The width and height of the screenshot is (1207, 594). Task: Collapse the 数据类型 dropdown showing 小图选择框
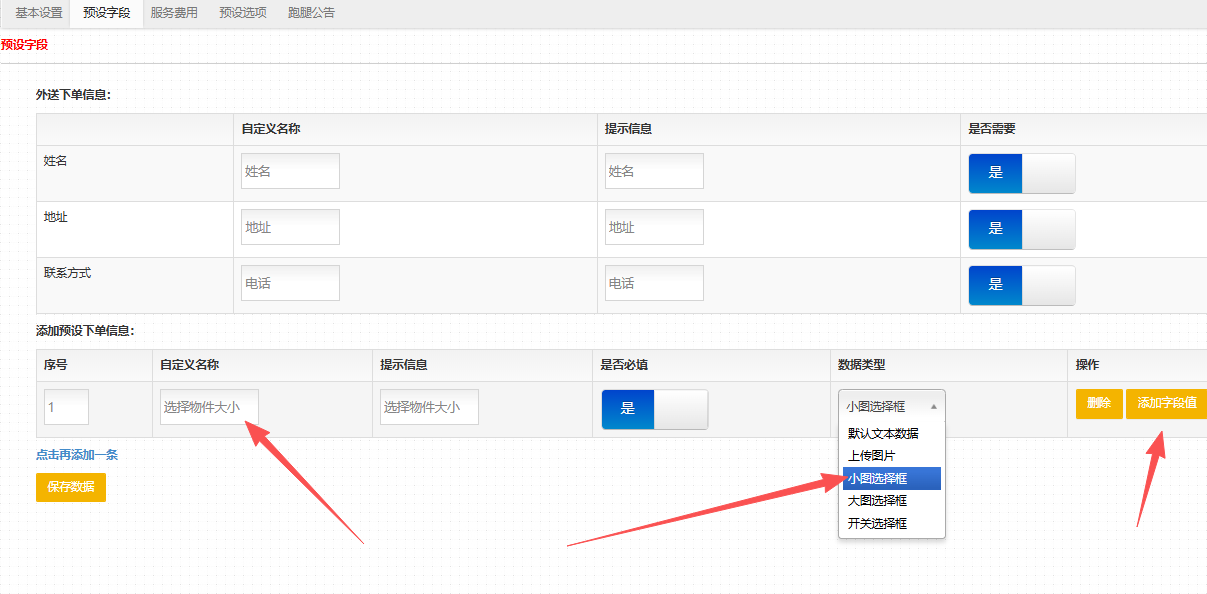pyautogui.click(x=891, y=407)
